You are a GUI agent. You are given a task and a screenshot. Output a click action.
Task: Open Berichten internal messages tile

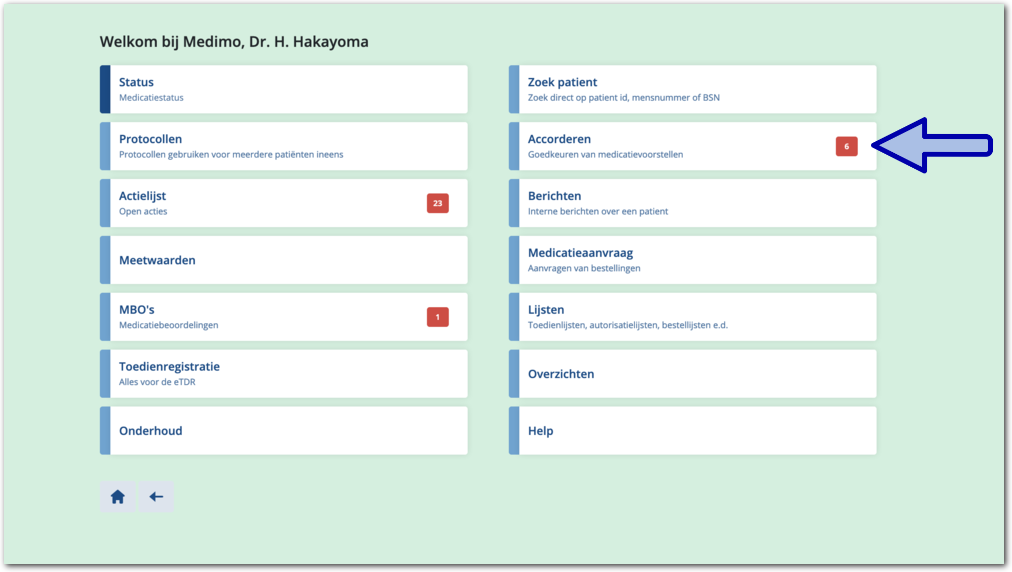point(692,204)
